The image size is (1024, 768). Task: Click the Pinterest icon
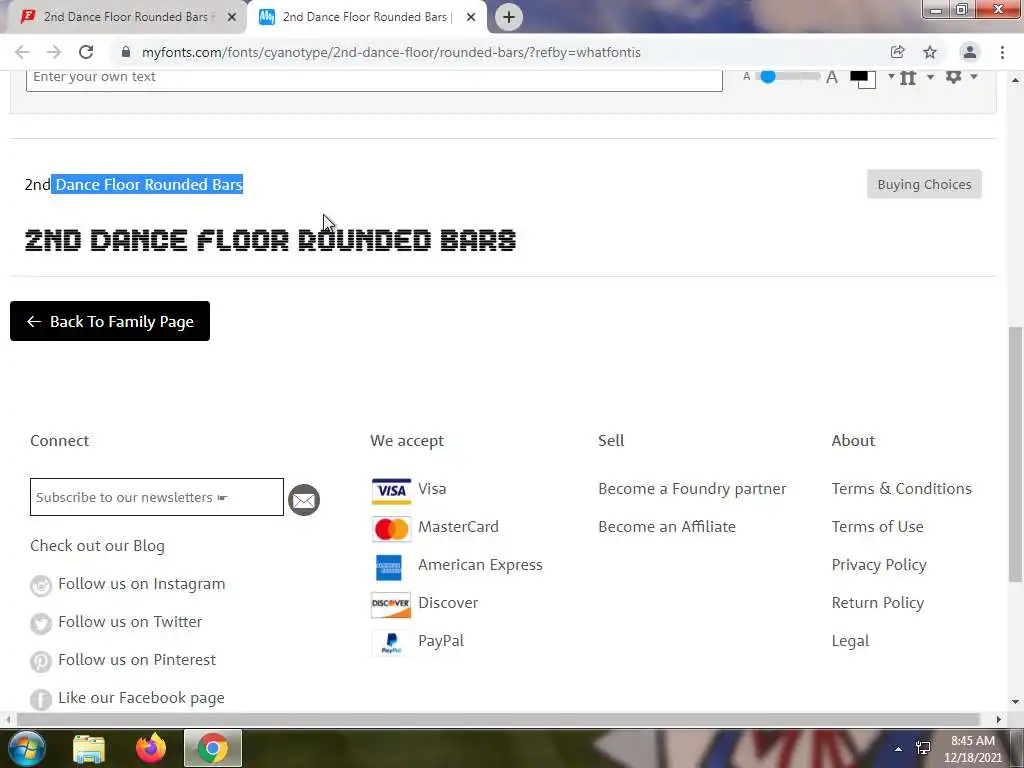(40, 662)
